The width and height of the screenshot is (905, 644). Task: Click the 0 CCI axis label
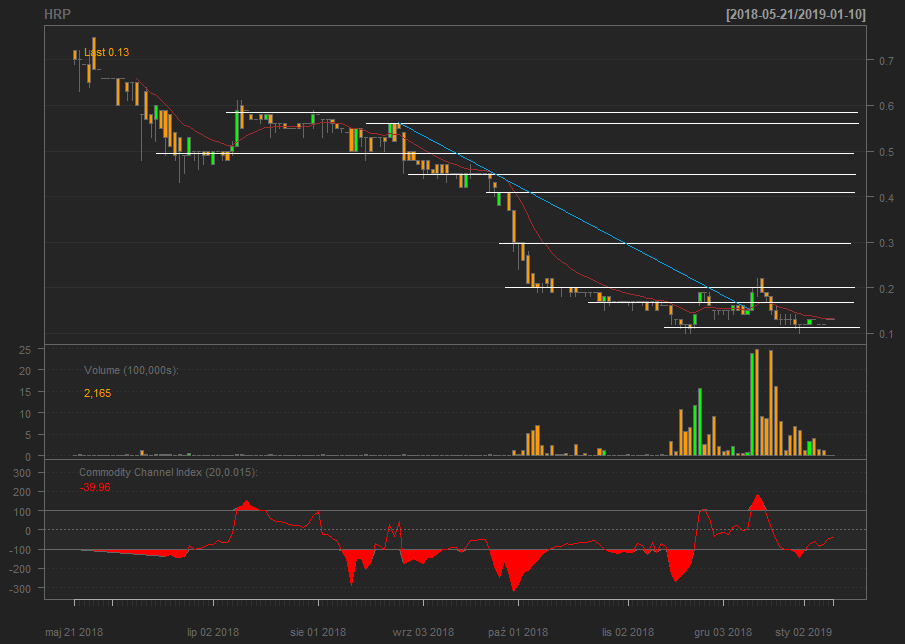point(27,530)
